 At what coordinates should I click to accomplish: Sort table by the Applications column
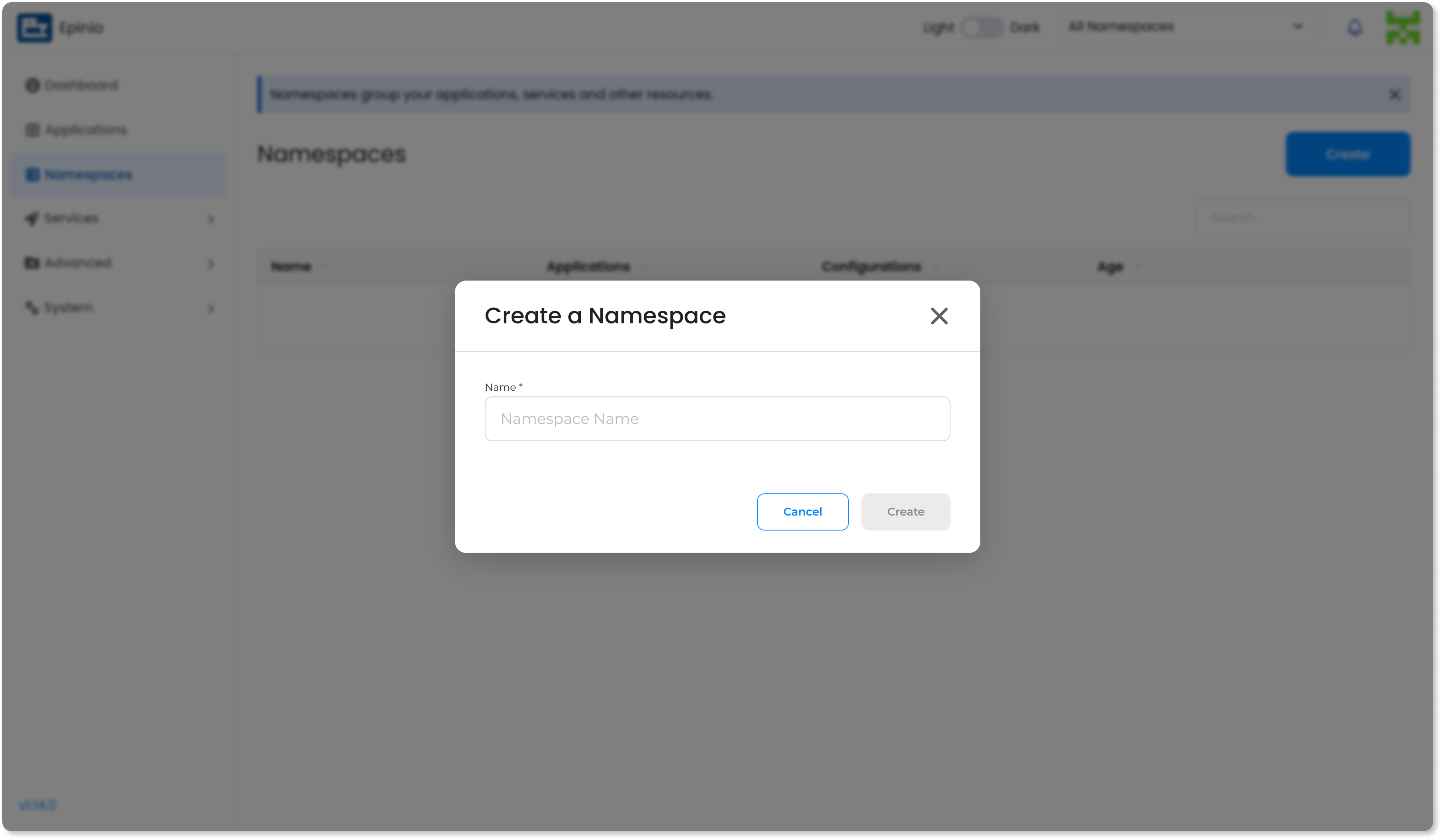click(588, 267)
